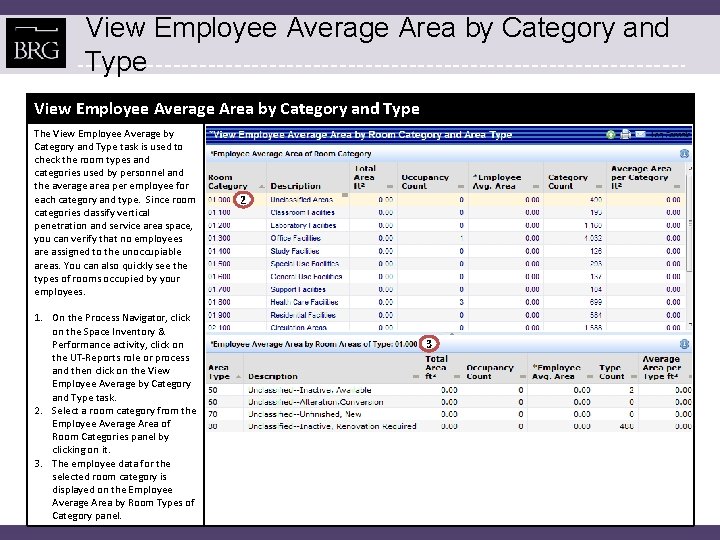Open General Use Facilities category link
720x540 pixels.
[306, 277]
